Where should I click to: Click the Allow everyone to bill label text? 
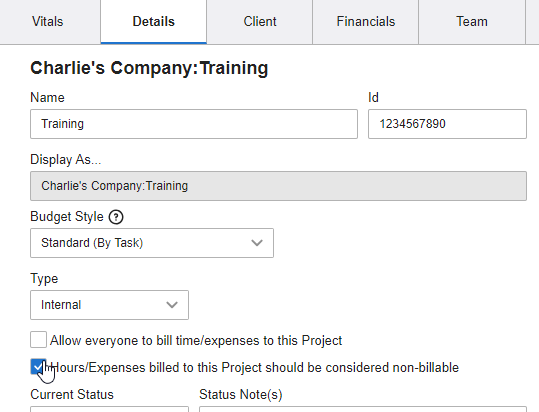[x=196, y=341]
